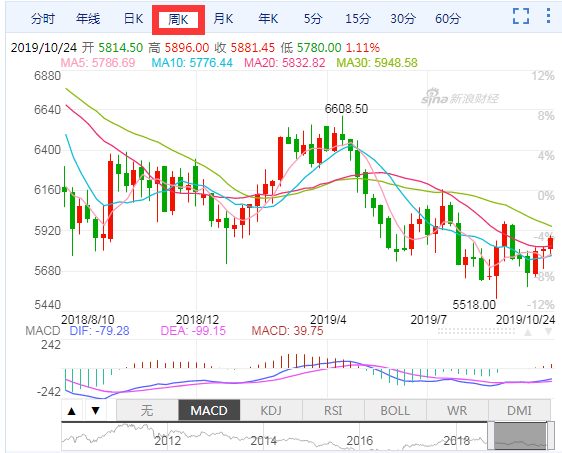
Task: Enable the BOLL indicator
Action: pos(395,410)
